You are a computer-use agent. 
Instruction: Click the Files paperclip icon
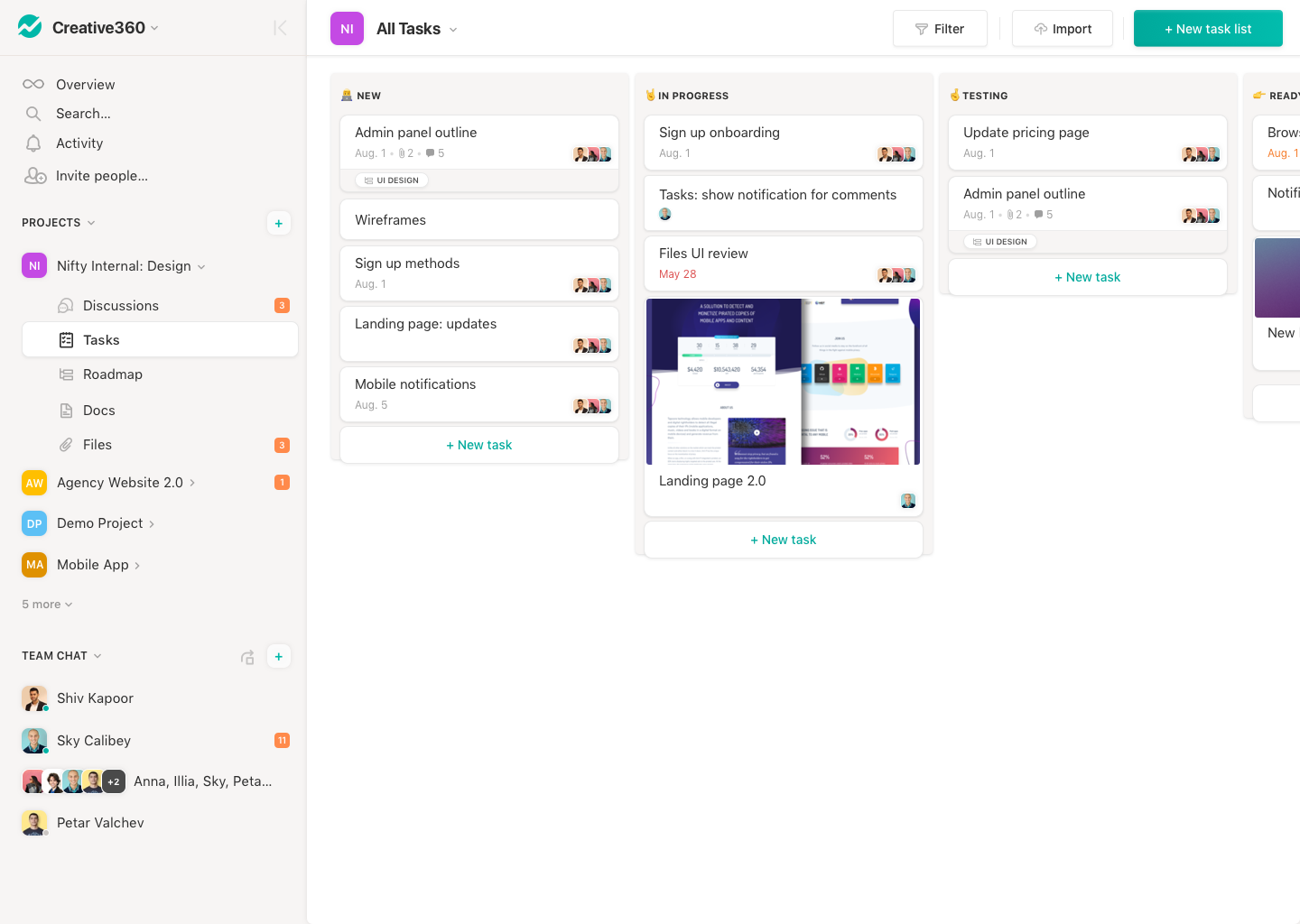coord(66,445)
